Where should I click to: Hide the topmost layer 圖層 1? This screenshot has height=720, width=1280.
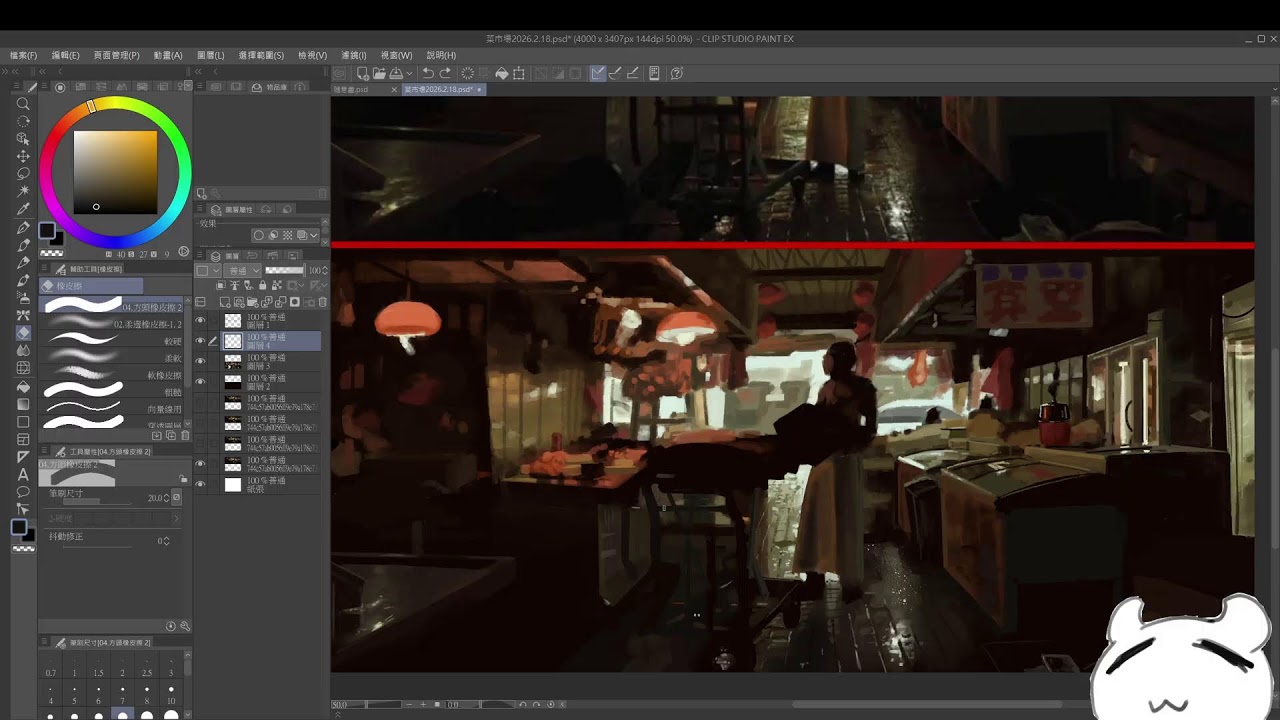coord(200,321)
